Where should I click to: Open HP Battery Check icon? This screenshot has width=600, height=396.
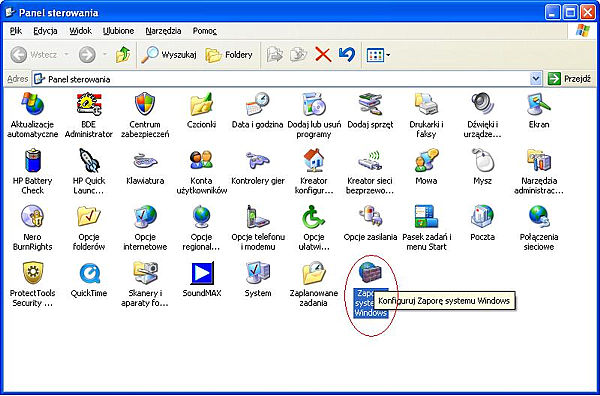(x=33, y=160)
